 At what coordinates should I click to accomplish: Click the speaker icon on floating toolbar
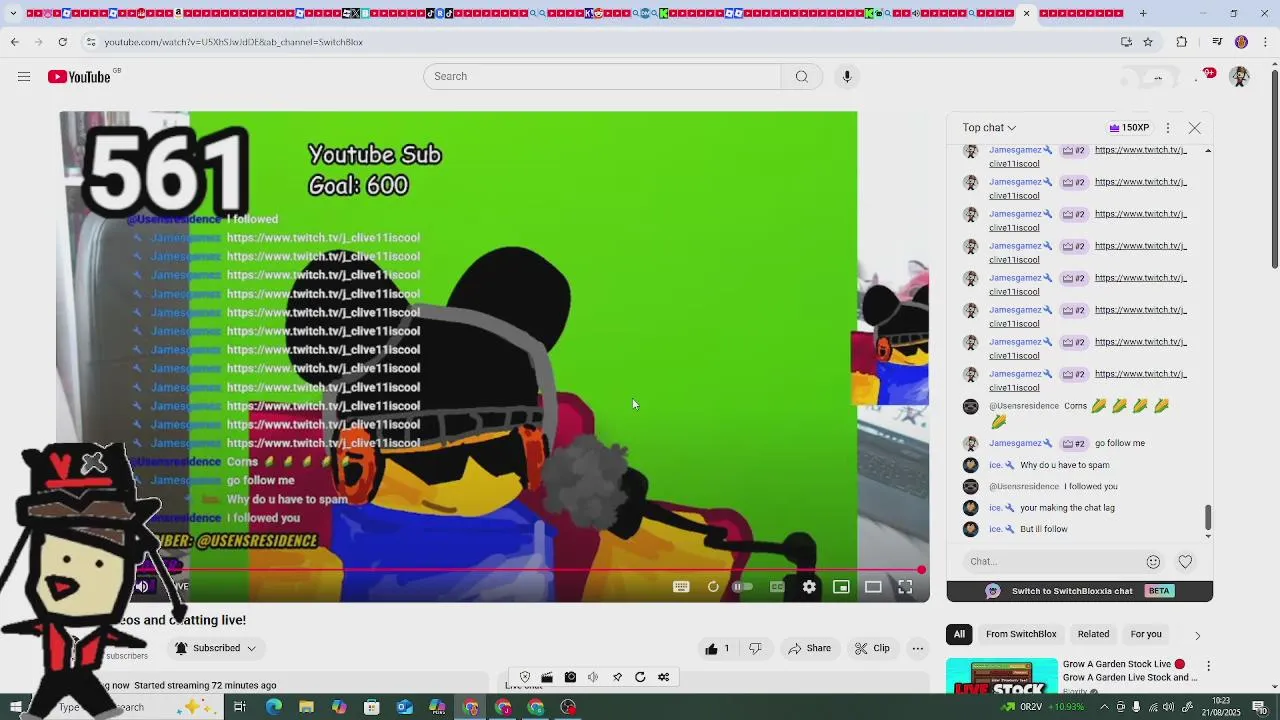coord(593,677)
